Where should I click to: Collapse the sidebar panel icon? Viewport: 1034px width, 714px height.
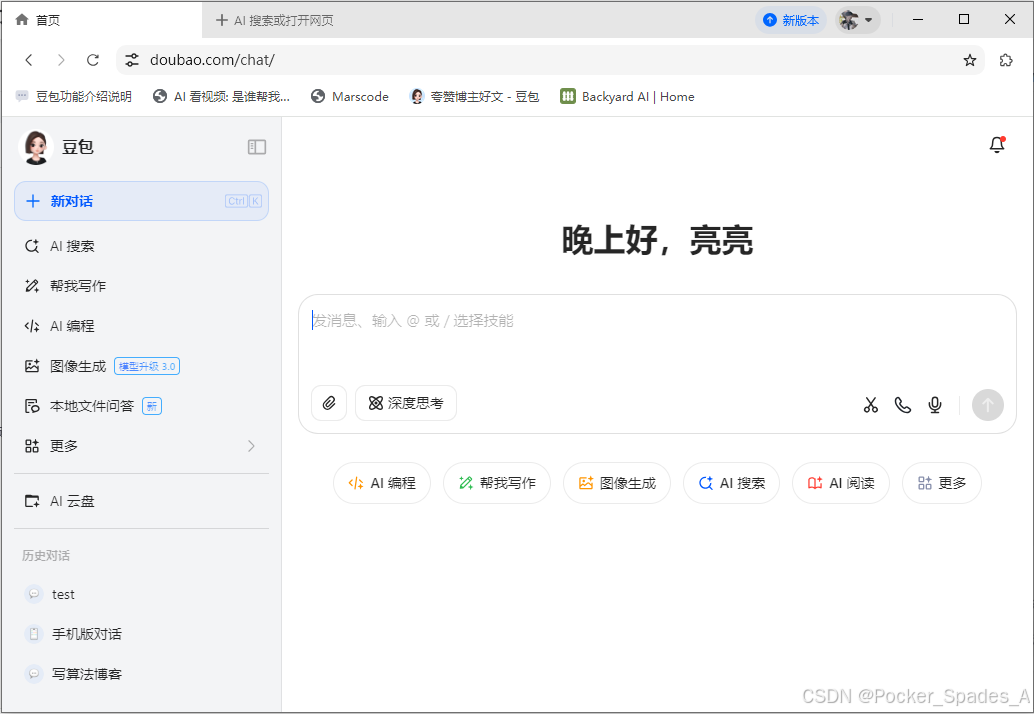[257, 147]
